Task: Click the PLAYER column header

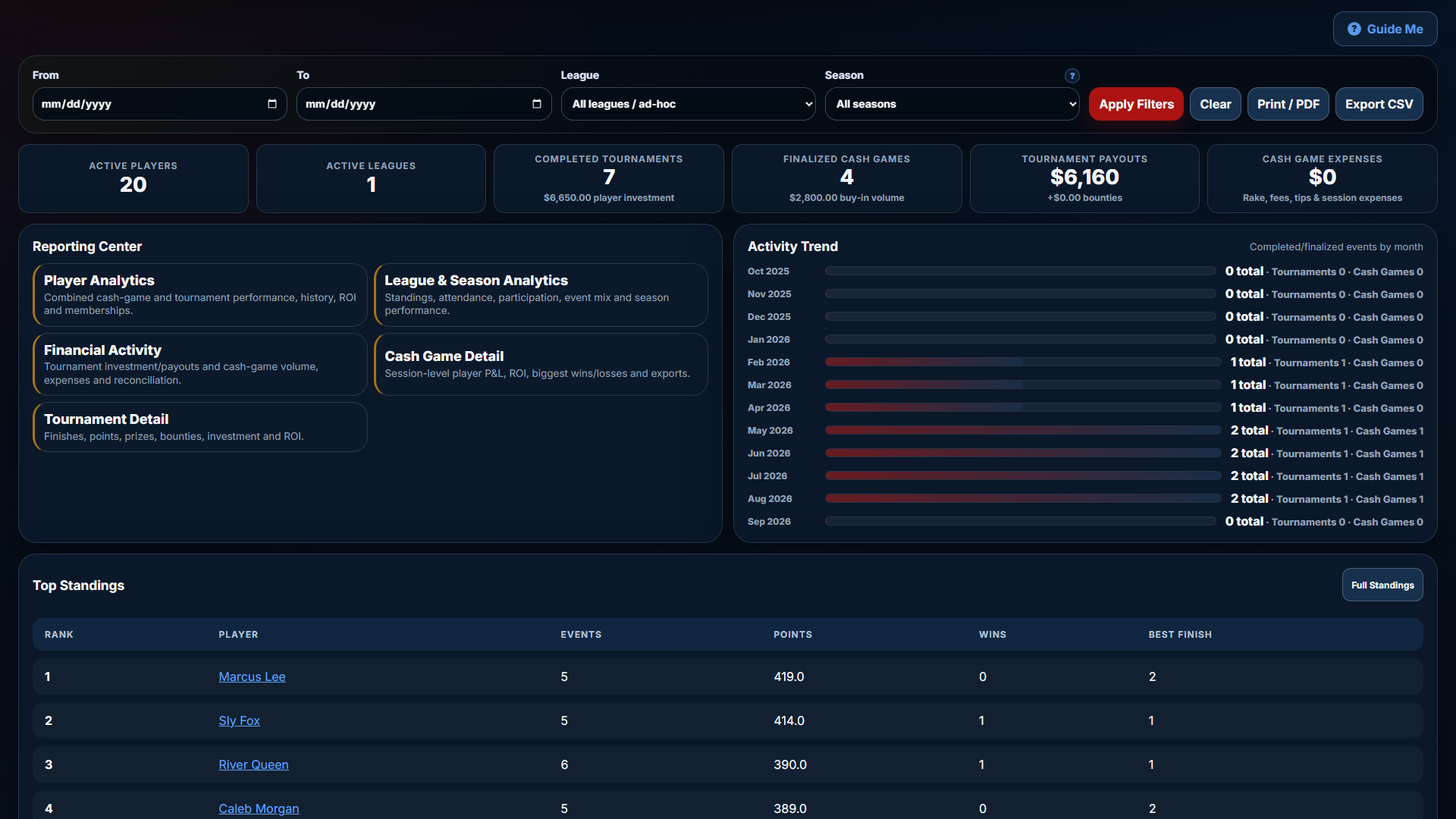Action: coord(238,635)
